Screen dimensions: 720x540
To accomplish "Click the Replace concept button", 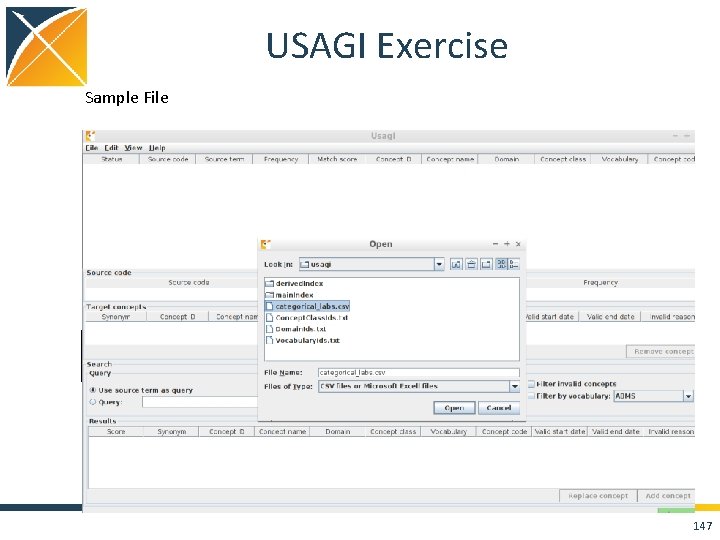I will pyautogui.click(x=598, y=496).
